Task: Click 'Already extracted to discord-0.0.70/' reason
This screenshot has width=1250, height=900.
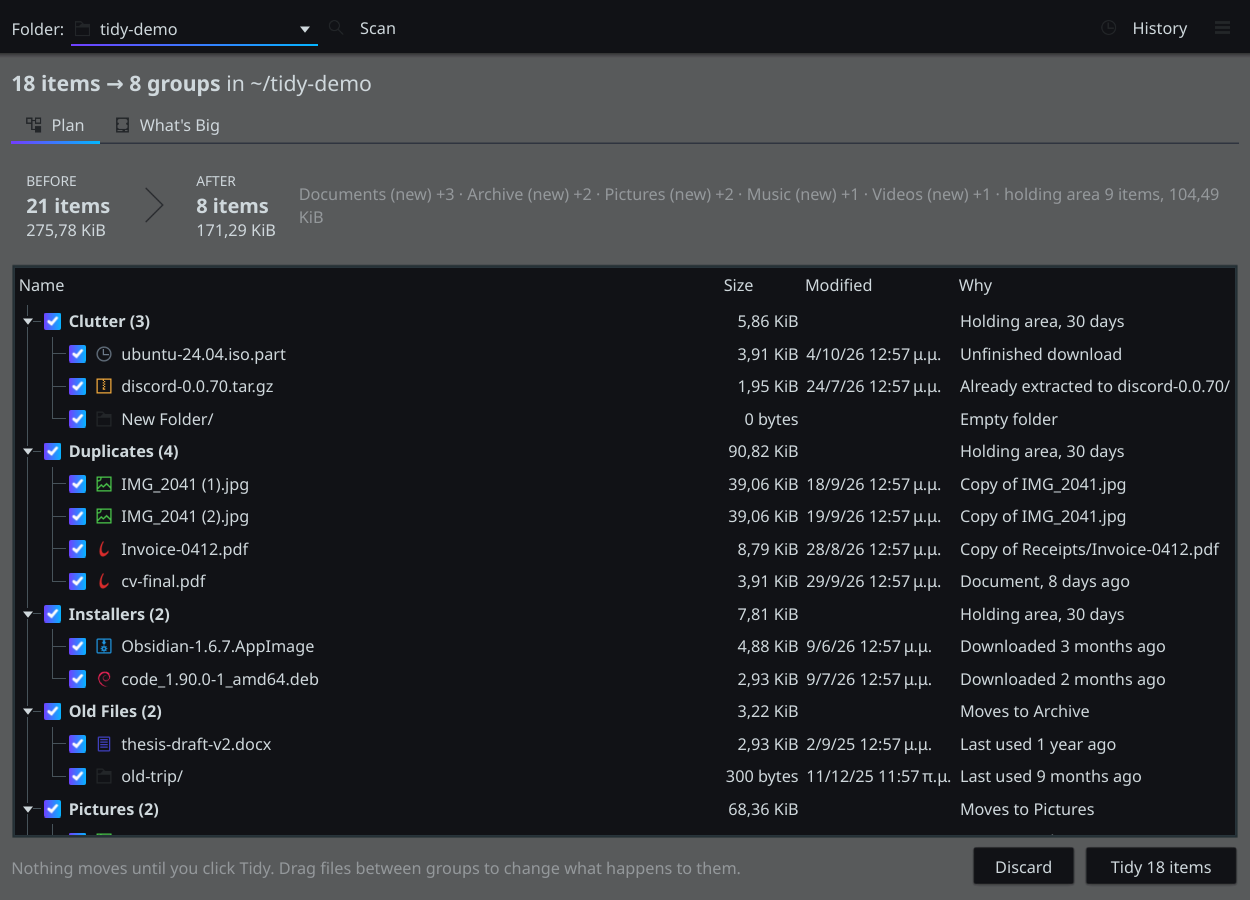Action: pos(1094,386)
